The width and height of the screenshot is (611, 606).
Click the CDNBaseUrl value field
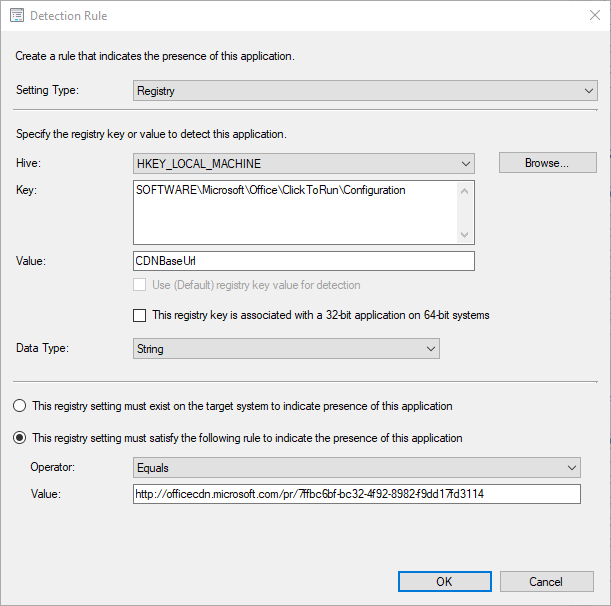point(304,261)
